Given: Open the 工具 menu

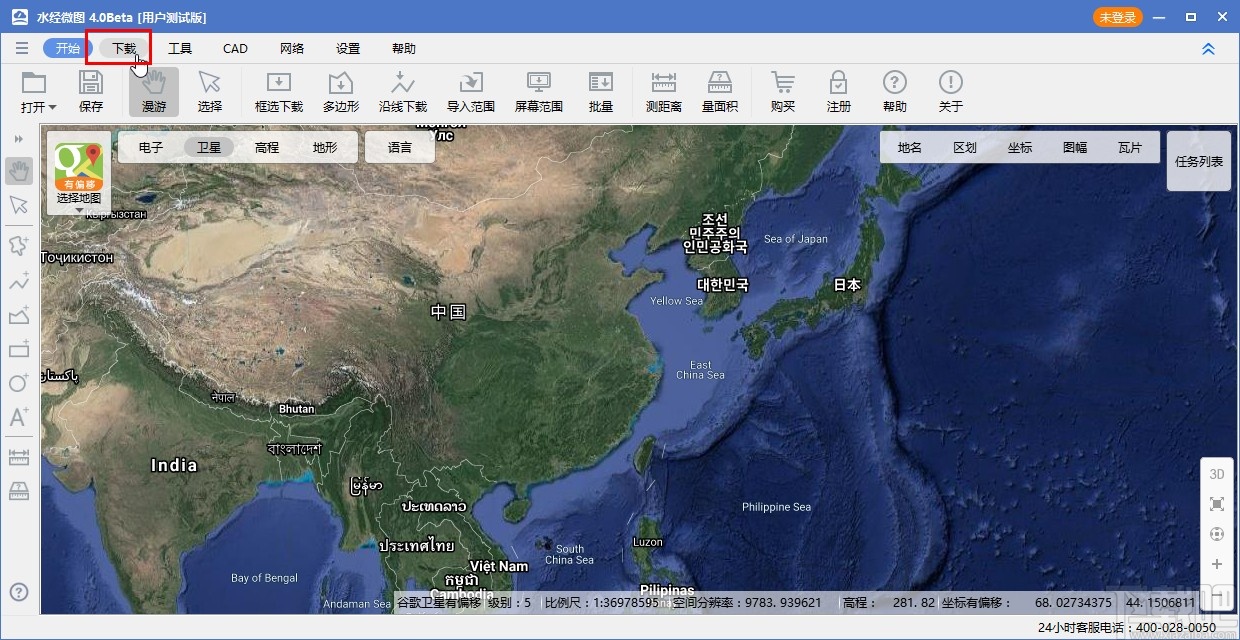Looking at the screenshot, I should [180, 48].
